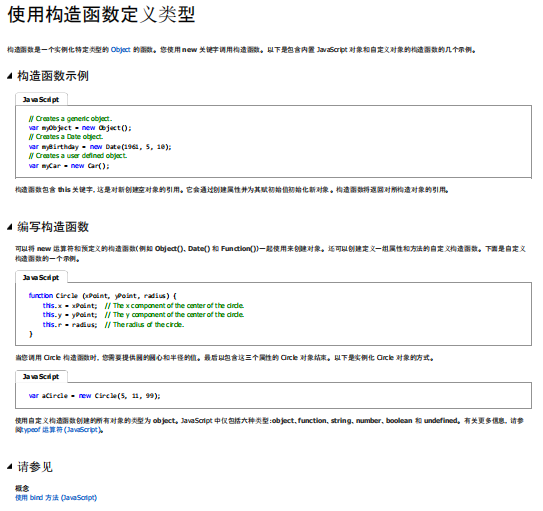Click comment // Creates a generic object.

coord(70,119)
